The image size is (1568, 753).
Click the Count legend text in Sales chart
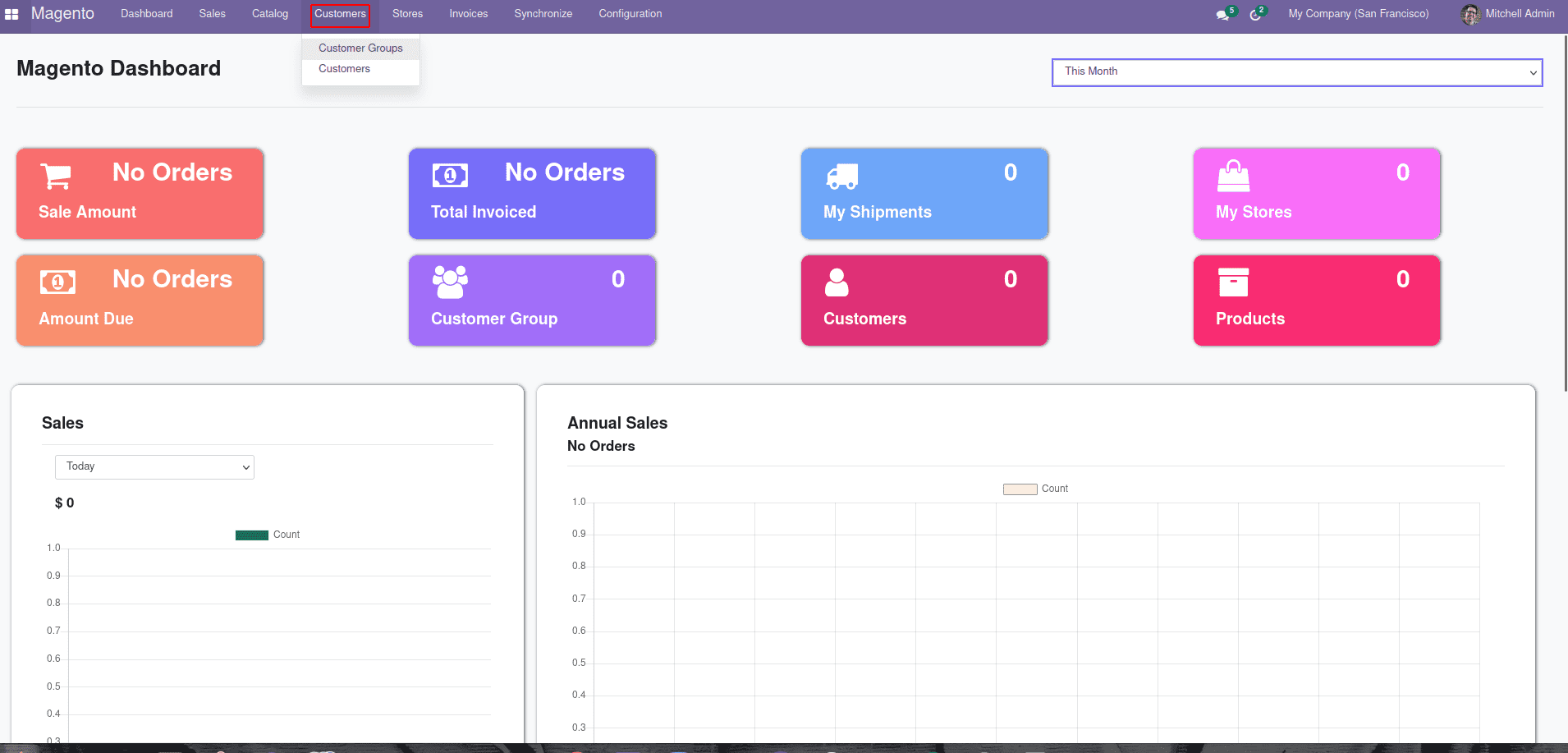tap(287, 535)
